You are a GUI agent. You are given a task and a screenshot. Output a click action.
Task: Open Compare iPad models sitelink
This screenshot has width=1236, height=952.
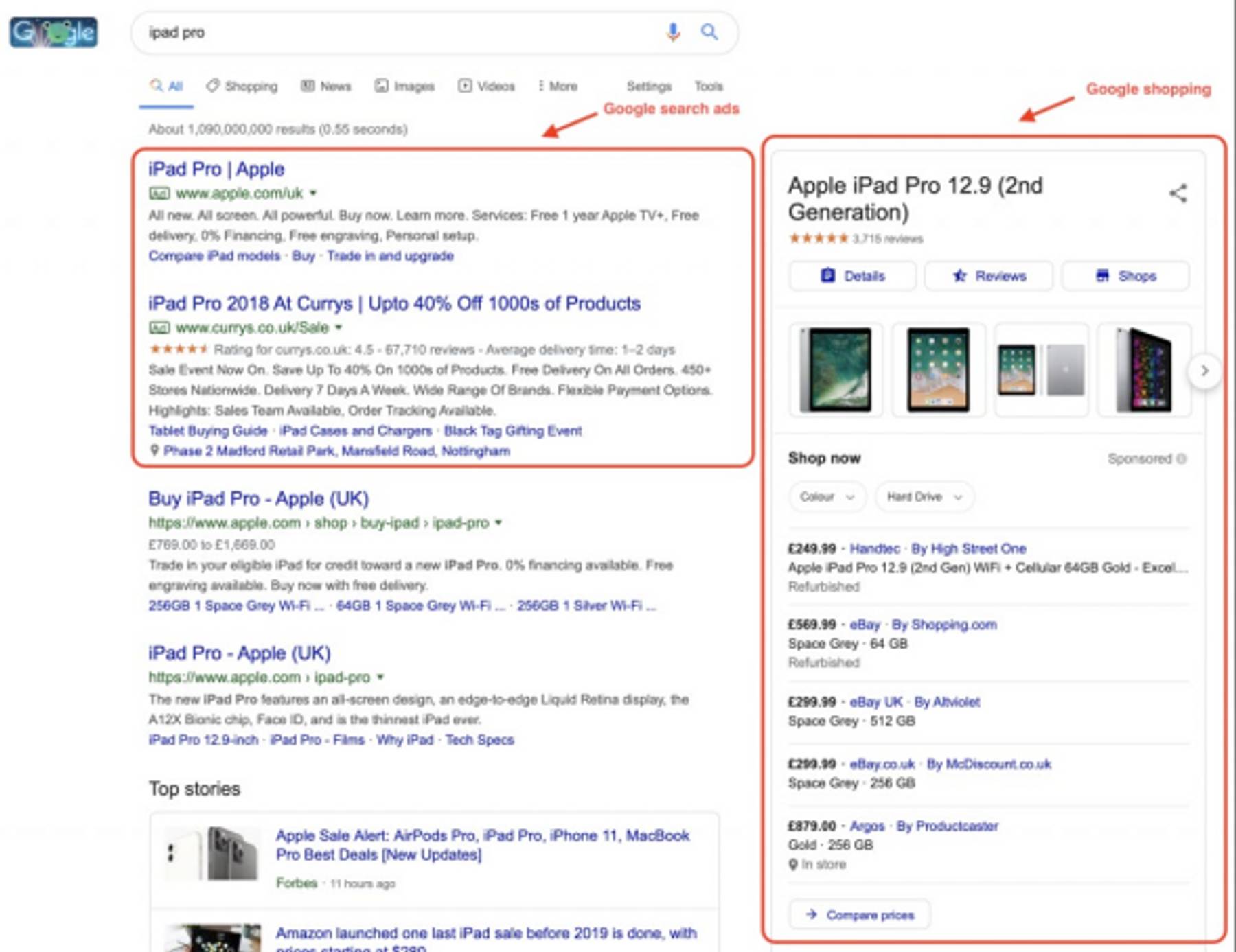[x=214, y=255]
